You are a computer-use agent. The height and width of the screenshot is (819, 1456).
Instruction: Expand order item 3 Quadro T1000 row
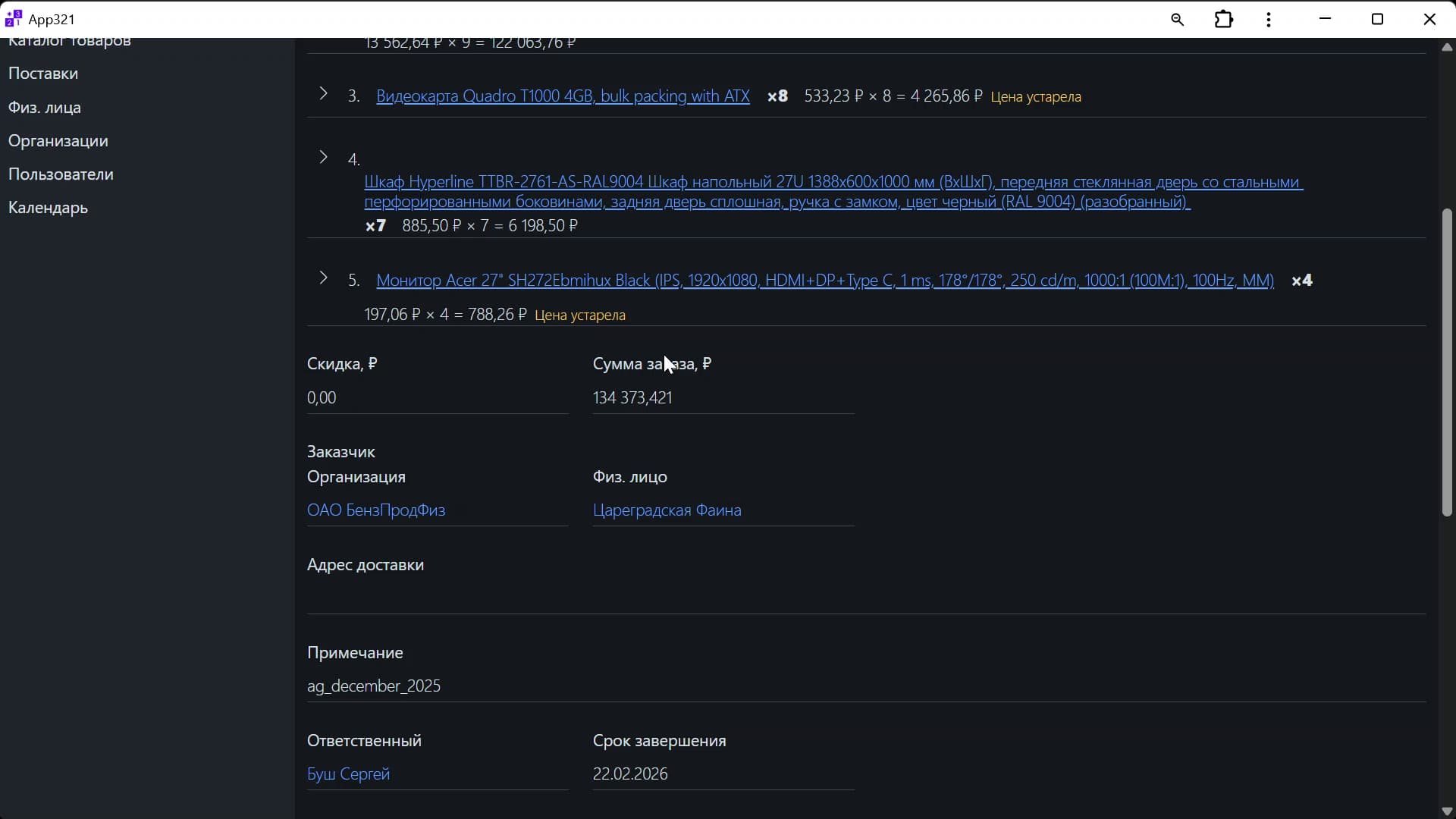(x=323, y=94)
